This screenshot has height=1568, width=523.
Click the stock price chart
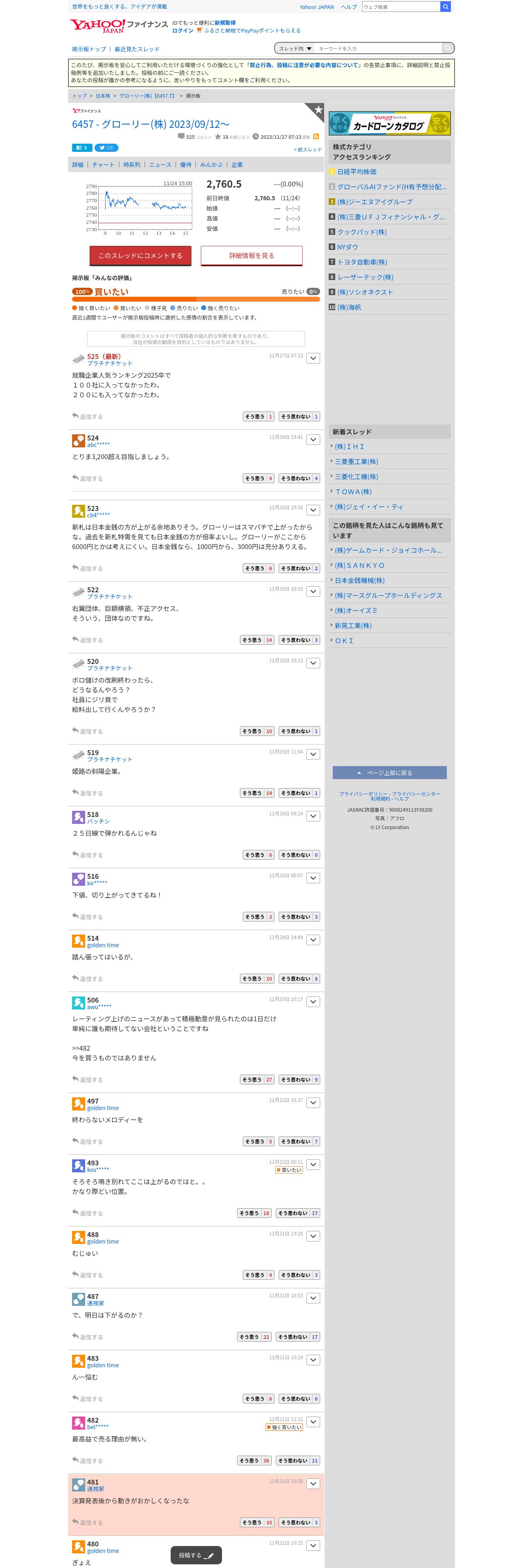[139, 208]
